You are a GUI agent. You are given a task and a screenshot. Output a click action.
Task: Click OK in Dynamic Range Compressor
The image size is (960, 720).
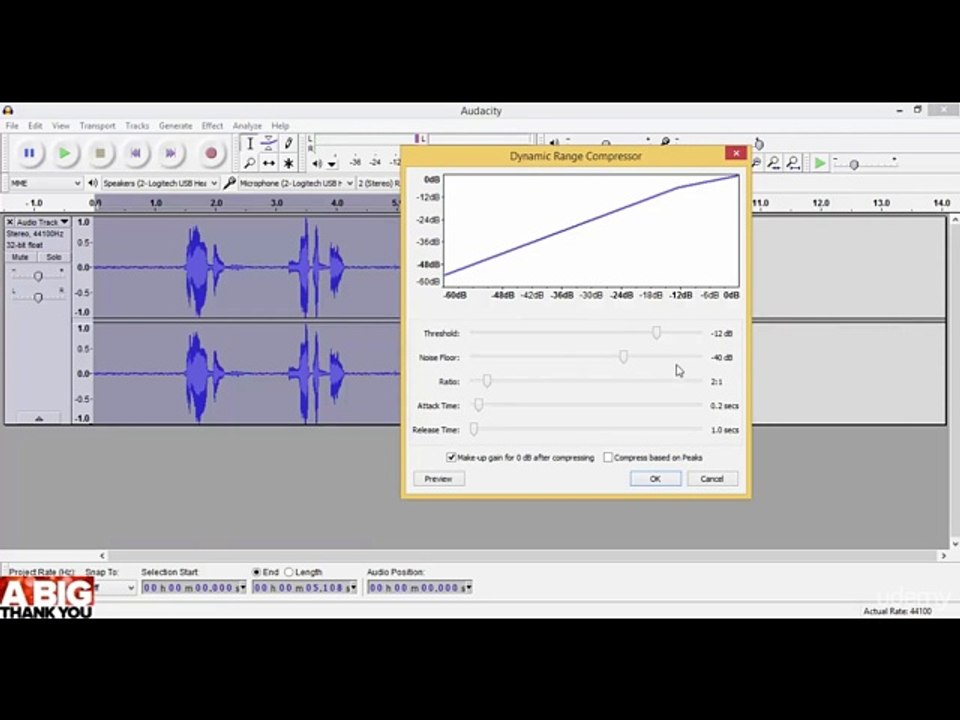click(x=655, y=479)
